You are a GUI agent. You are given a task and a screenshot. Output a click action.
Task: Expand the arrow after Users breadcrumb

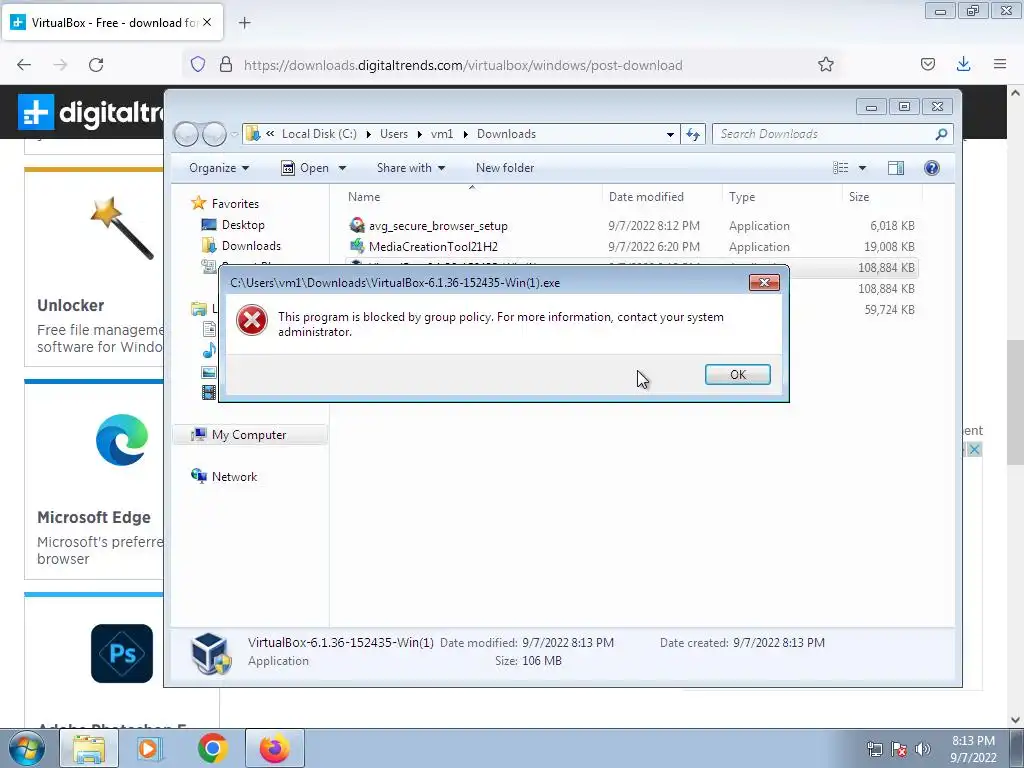[419, 134]
